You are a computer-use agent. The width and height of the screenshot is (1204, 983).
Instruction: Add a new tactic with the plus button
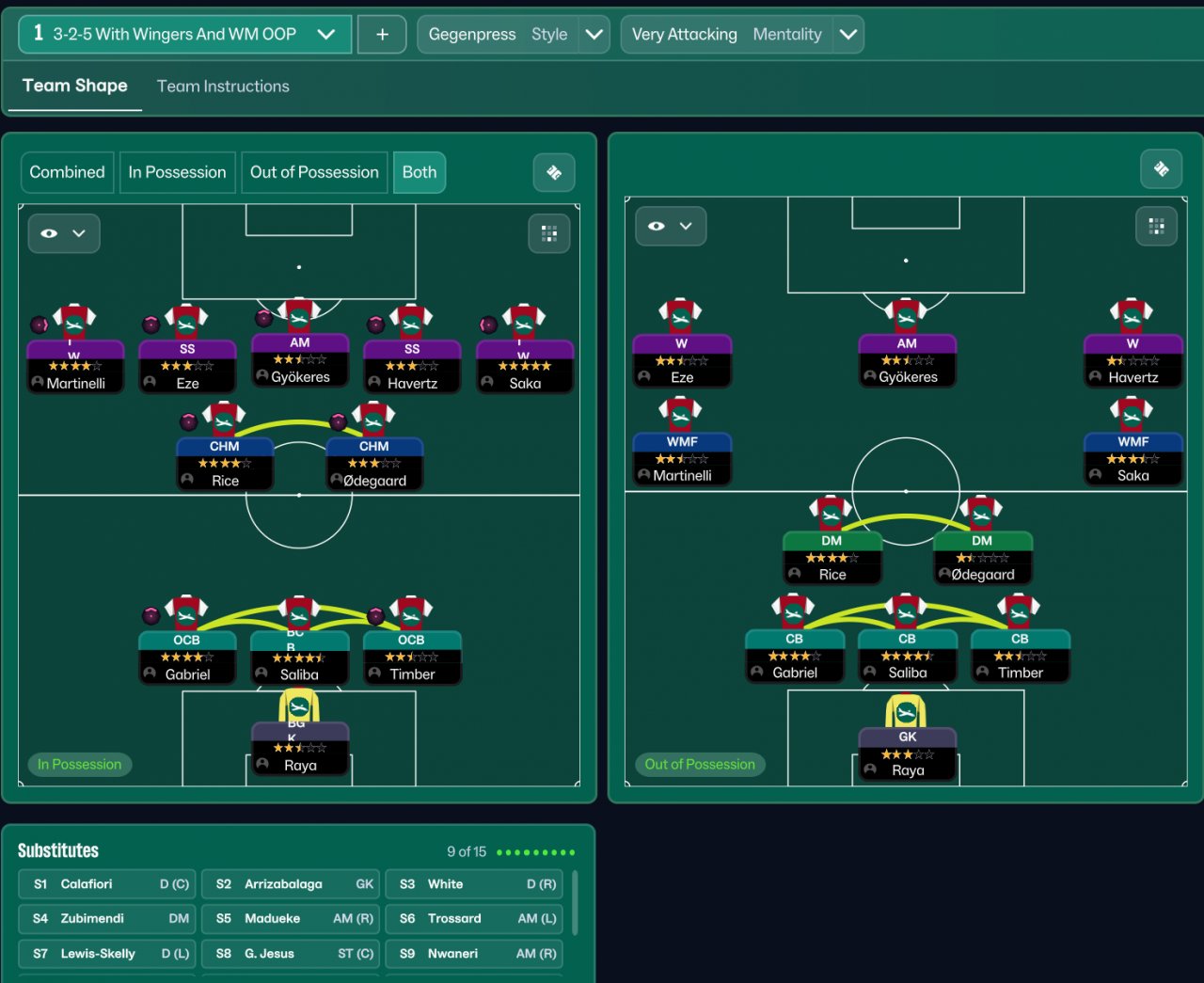382,34
